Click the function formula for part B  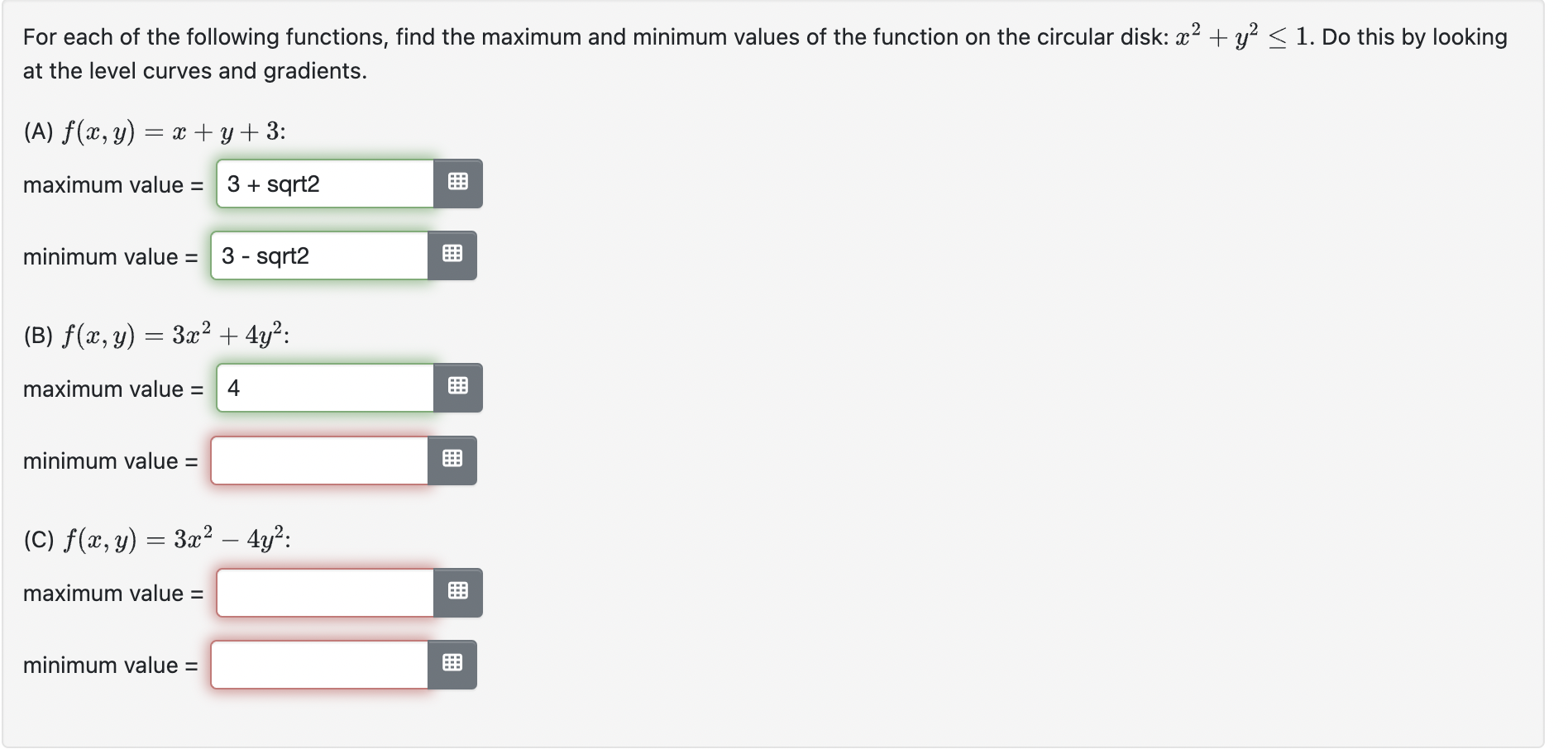(x=155, y=332)
